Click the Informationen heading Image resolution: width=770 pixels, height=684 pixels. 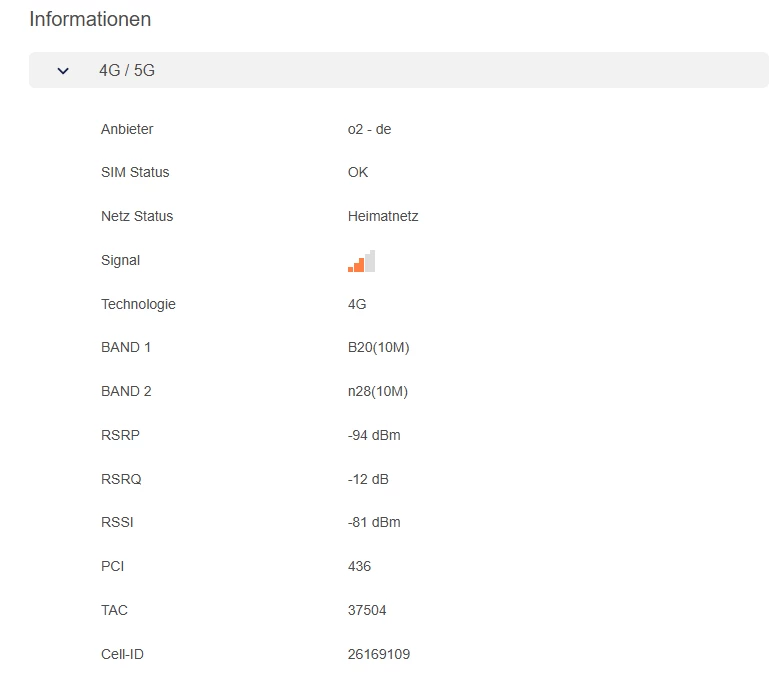coord(90,19)
